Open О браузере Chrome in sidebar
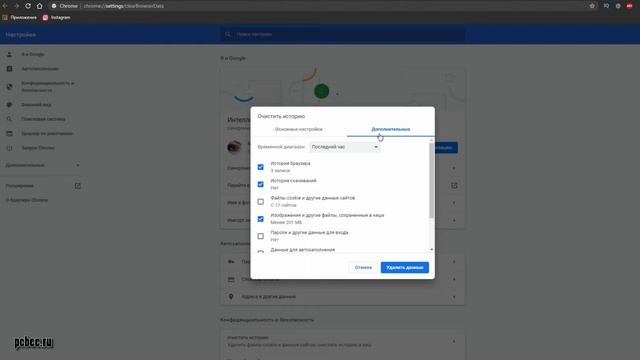The width and height of the screenshot is (640, 360). coord(27,200)
